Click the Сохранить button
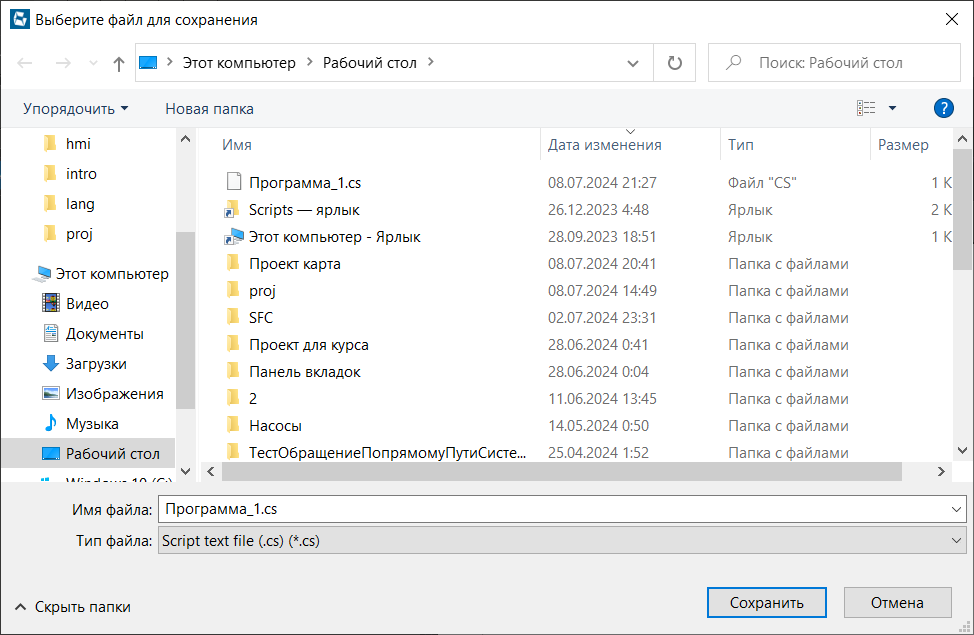Screen dimensions: 974x635 click(766, 603)
